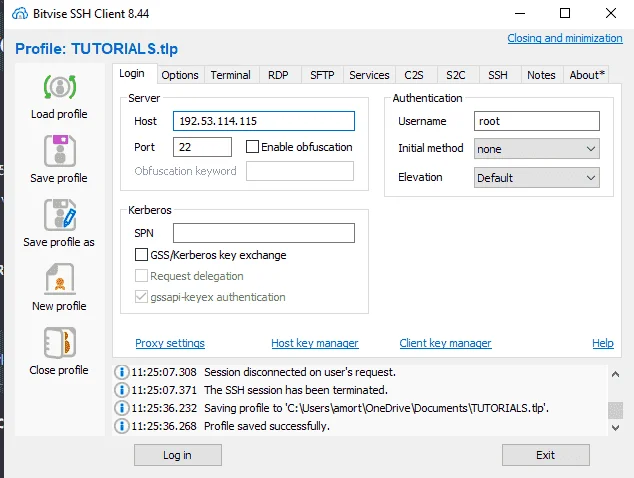Image resolution: width=634 pixels, height=478 pixels.
Task: Open the Elevation dropdown
Action: coord(537,178)
